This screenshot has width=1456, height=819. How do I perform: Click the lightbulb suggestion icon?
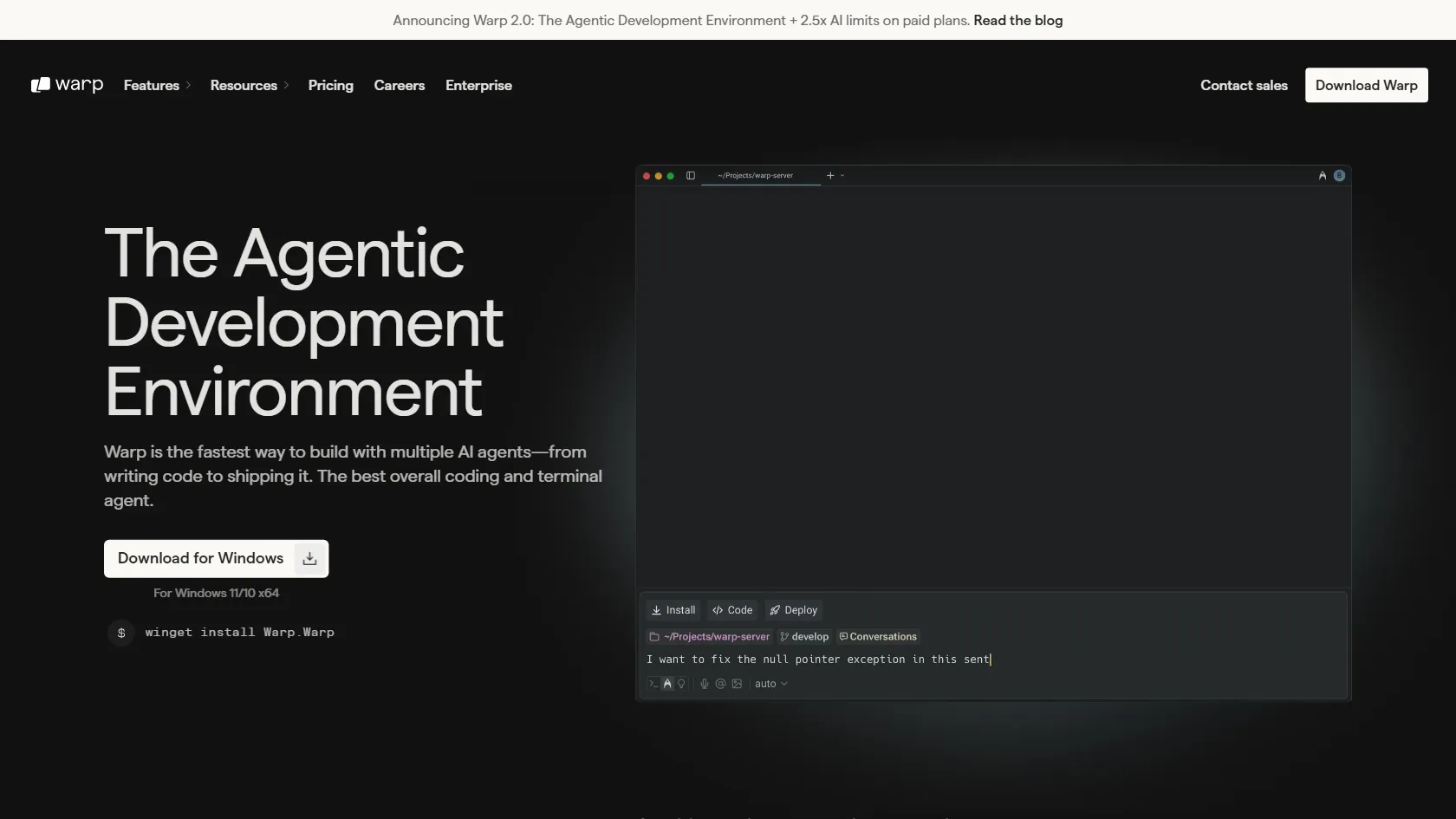pos(681,684)
